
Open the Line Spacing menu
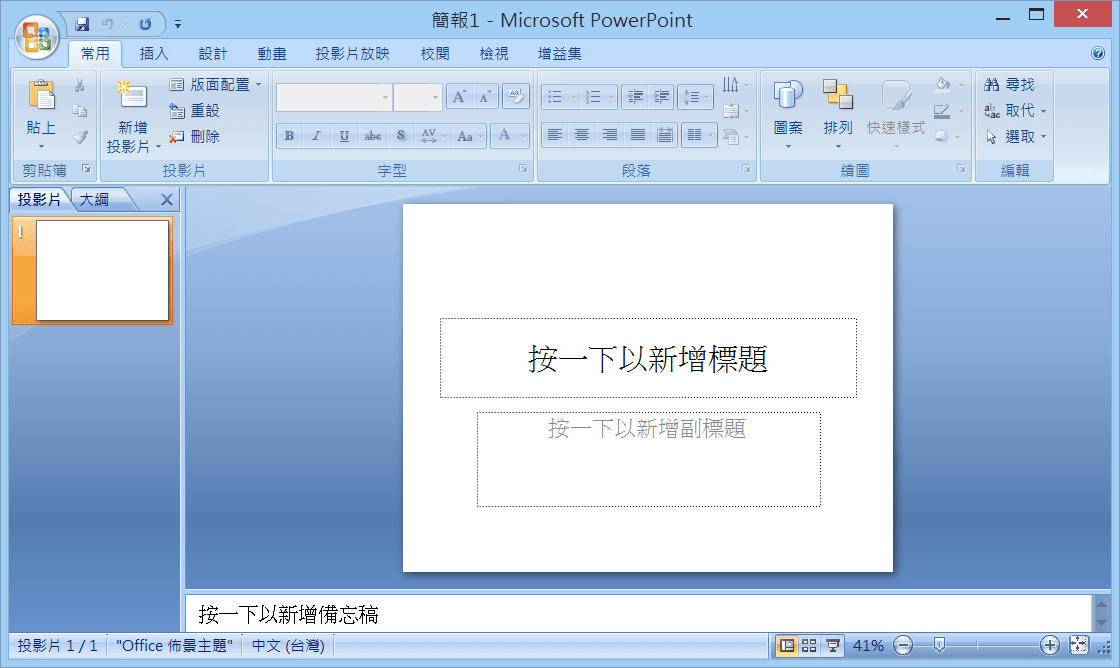695,96
